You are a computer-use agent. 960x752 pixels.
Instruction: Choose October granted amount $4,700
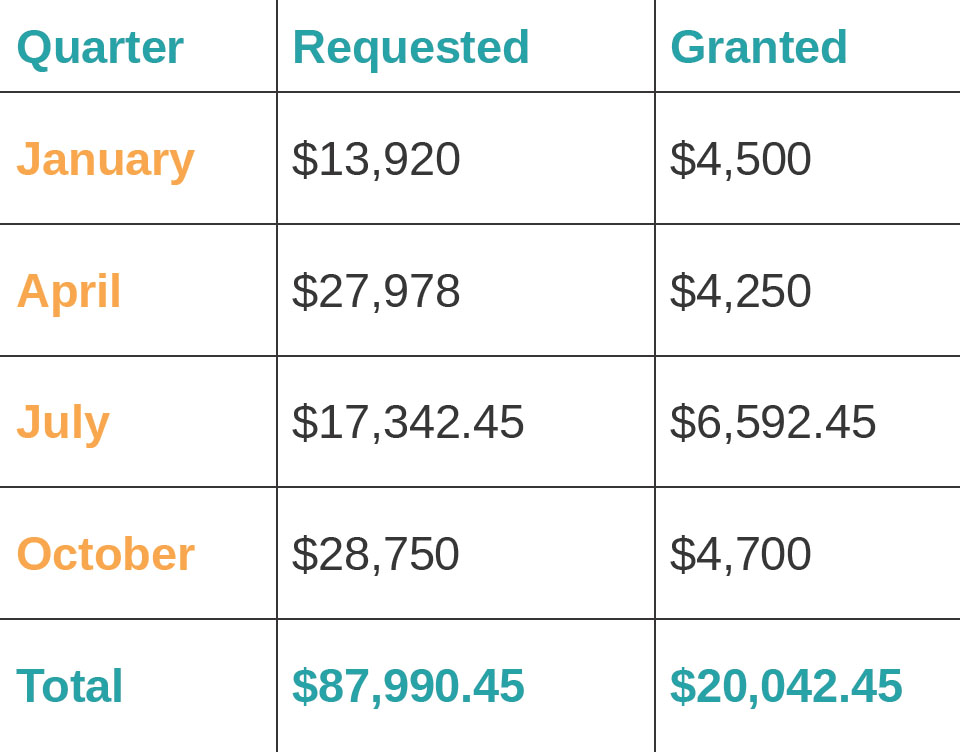(740, 554)
